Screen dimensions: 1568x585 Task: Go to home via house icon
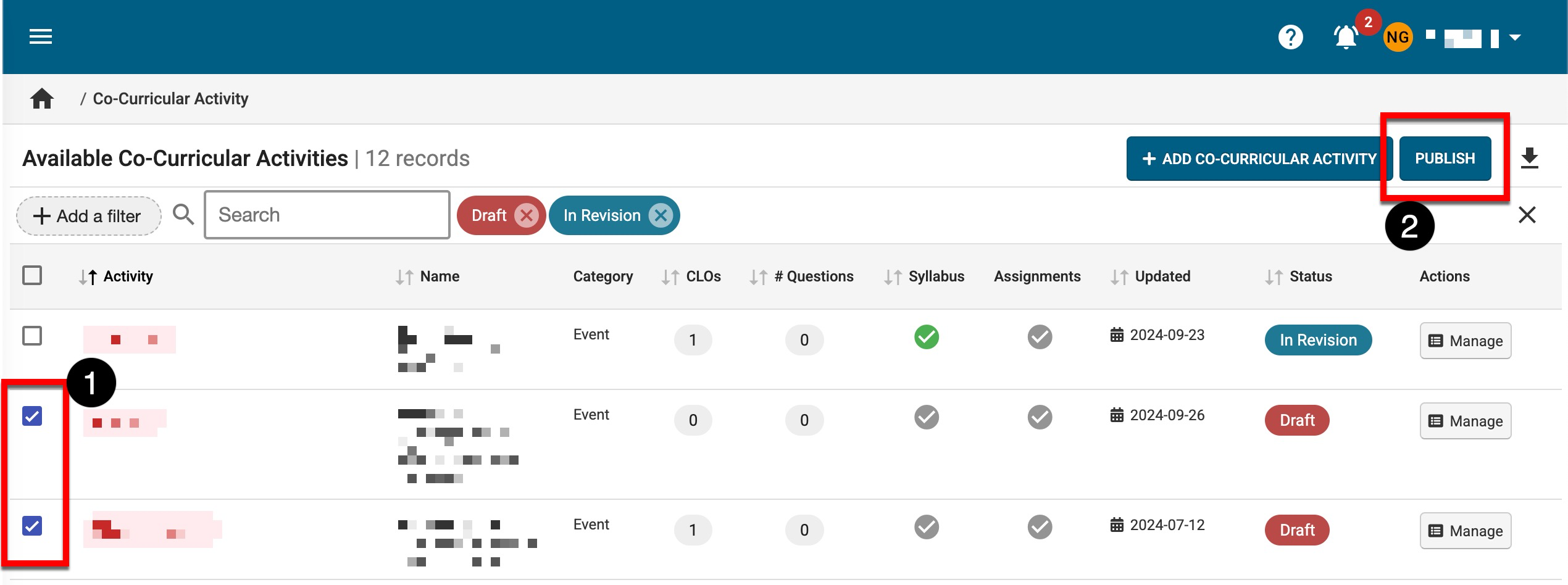pyautogui.click(x=42, y=99)
